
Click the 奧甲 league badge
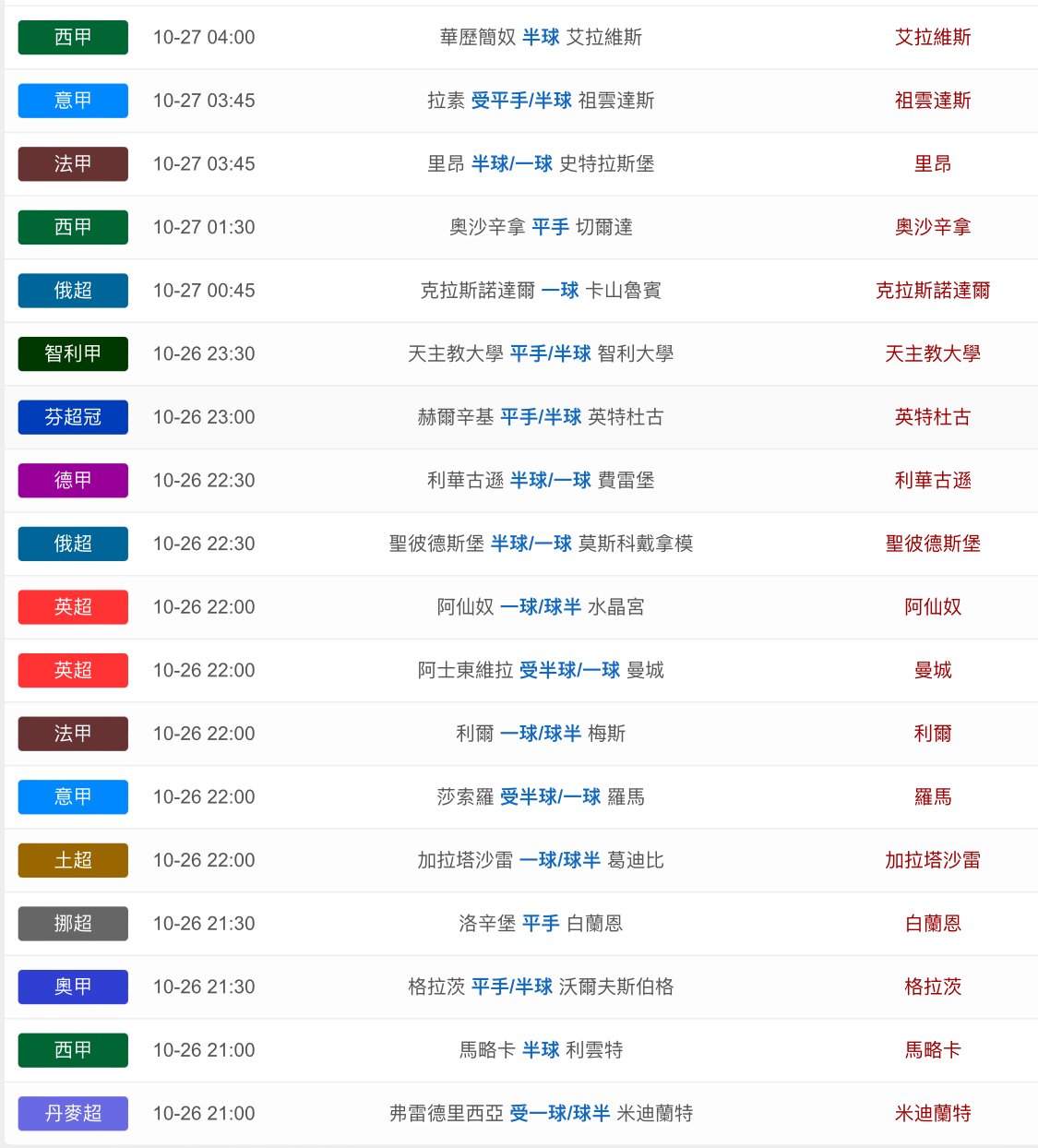click(73, 987)
